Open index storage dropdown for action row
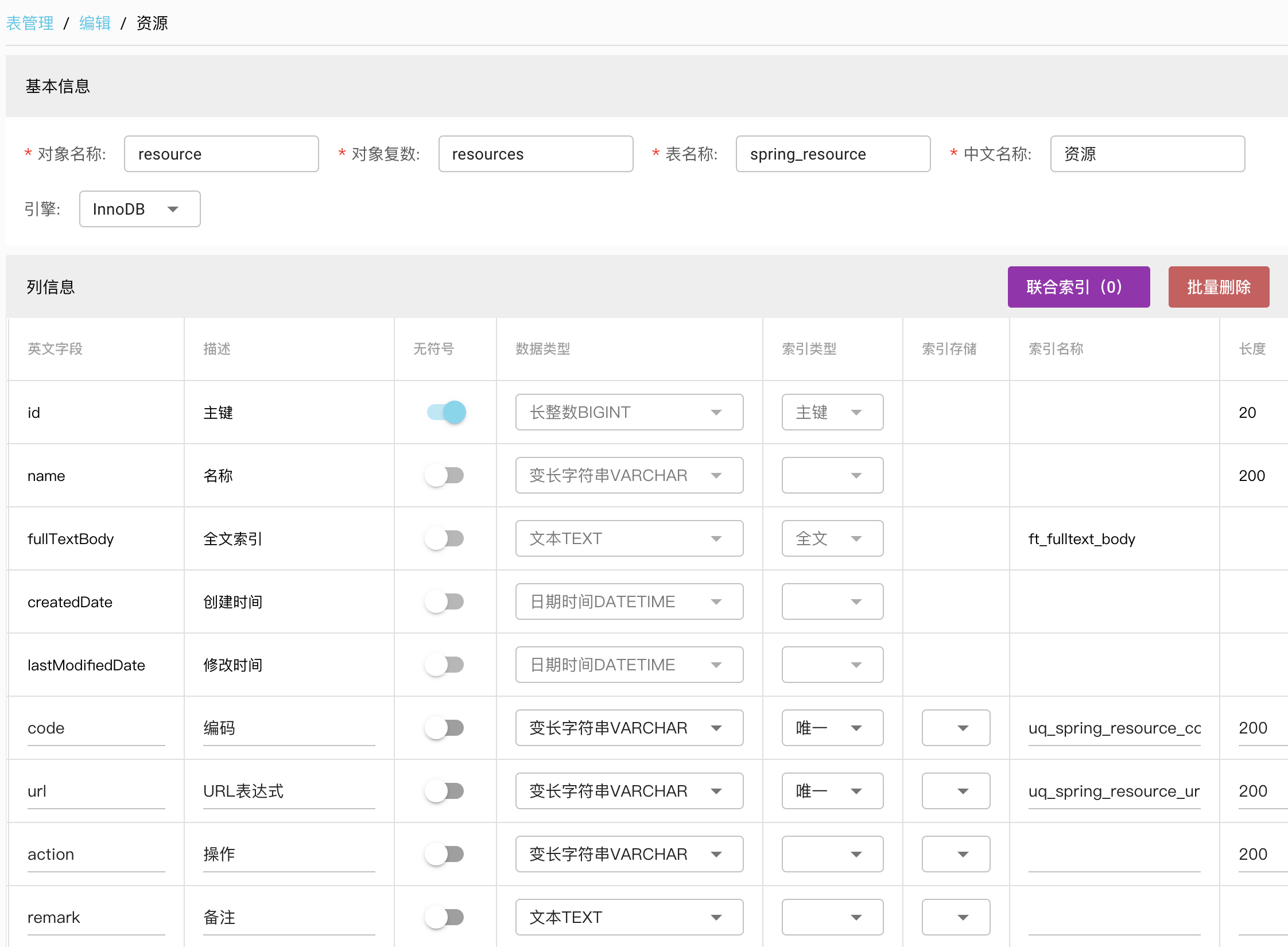This screenshot has height=947, width=1288. pyautogui.click(x=955, y=854)
